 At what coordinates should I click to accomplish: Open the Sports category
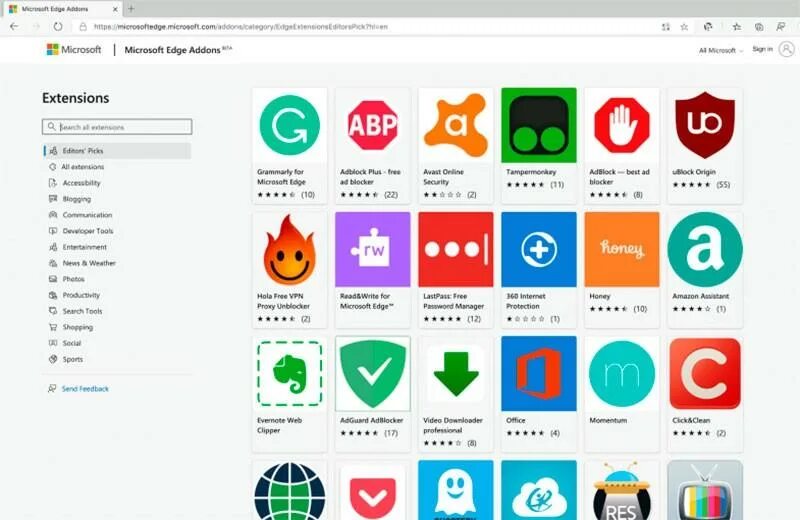[x=72, y=359]
